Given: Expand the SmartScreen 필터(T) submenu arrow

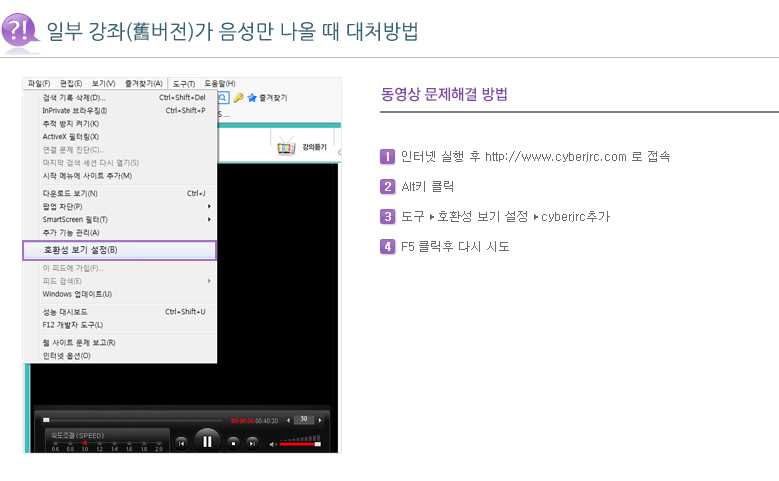Looking at the screenshot, I should point(209,219).
